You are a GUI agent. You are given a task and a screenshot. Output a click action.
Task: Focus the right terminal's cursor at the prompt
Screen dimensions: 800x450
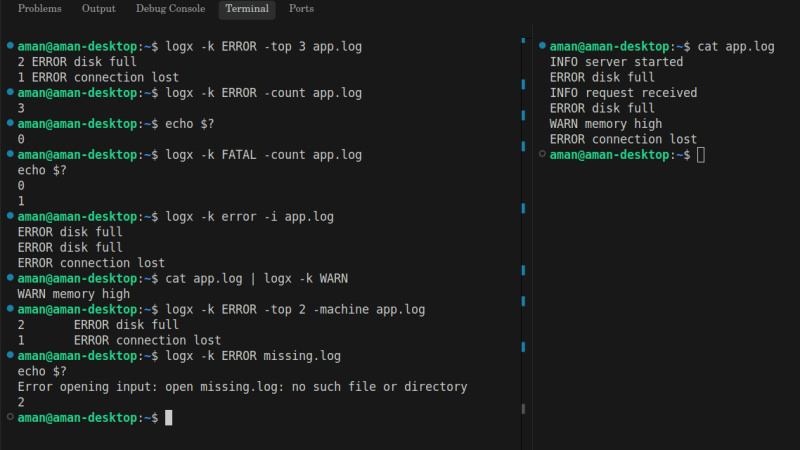tap(701, 155)
